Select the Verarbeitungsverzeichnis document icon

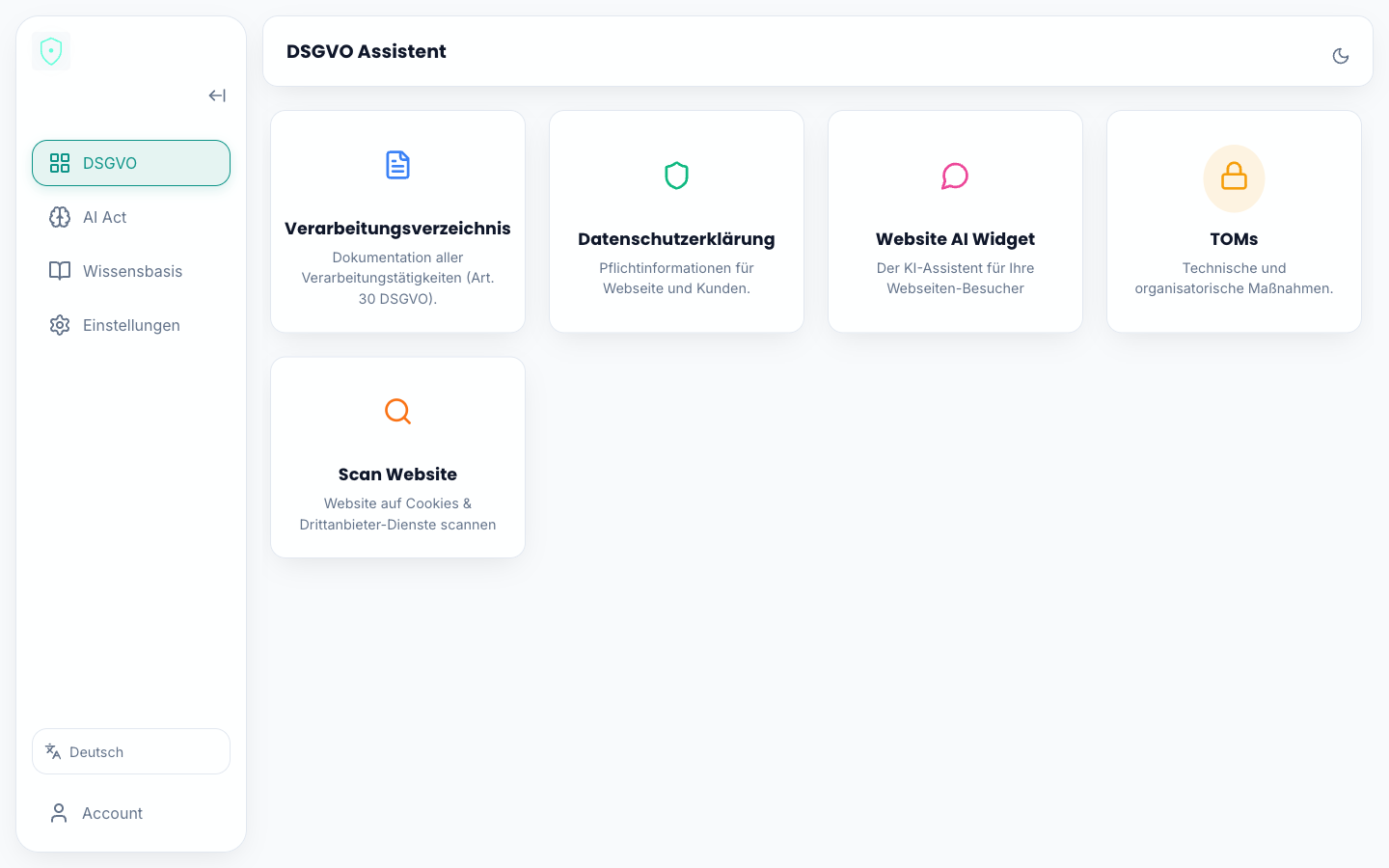(x=397, y=165)
